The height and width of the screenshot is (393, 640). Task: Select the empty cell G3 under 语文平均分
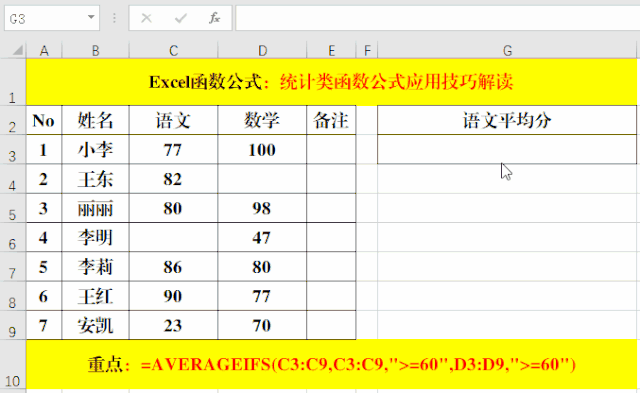(x=507, y=149)
